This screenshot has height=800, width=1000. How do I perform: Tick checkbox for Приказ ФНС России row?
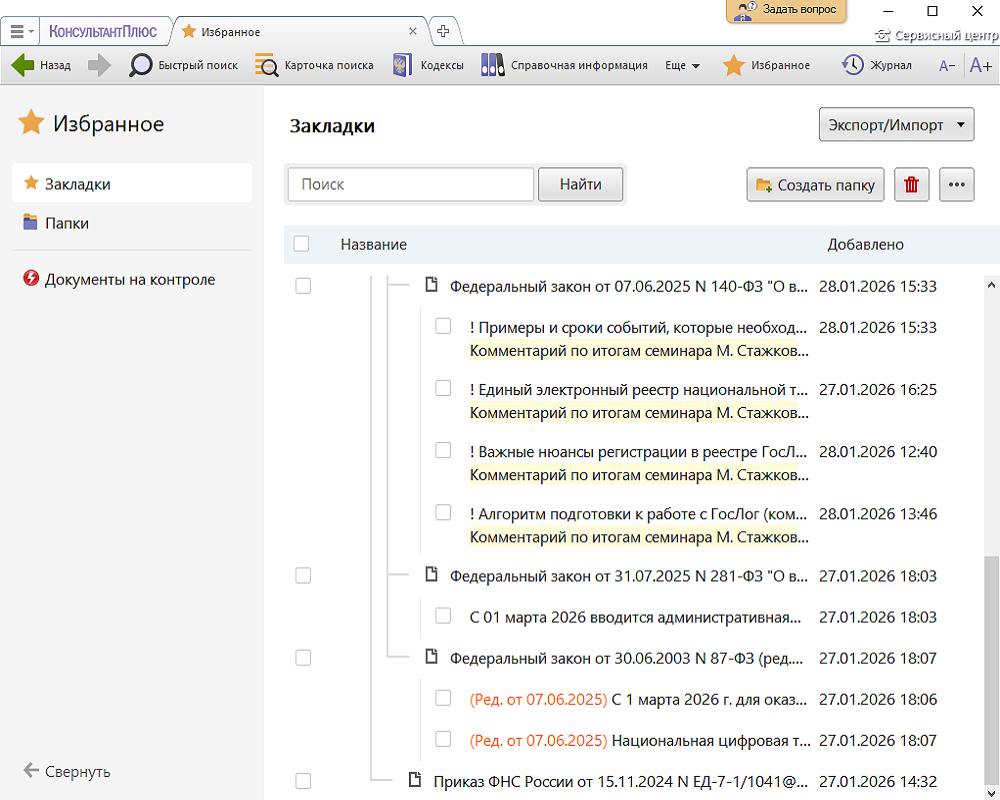[x=303, y=781]
